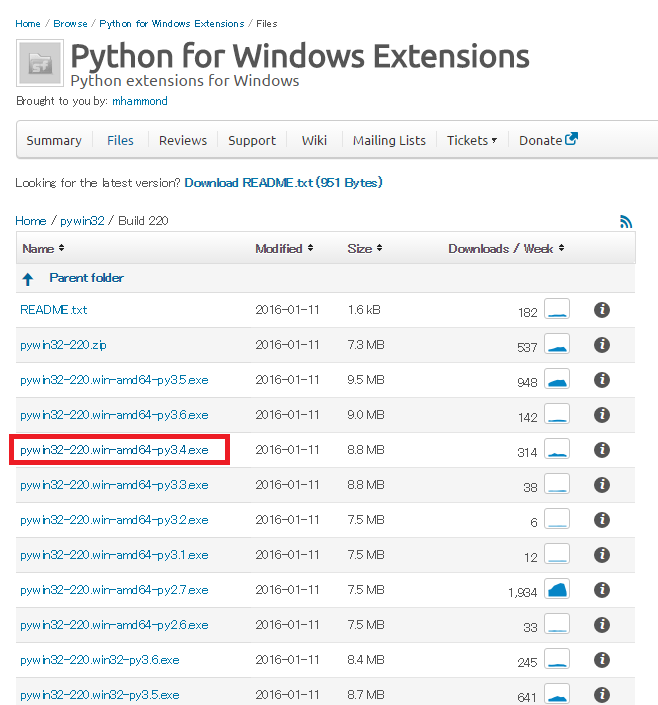Open download stats chart for pywin32-220.zip
The image size is (658, 705).
click(x=557, y=344)
